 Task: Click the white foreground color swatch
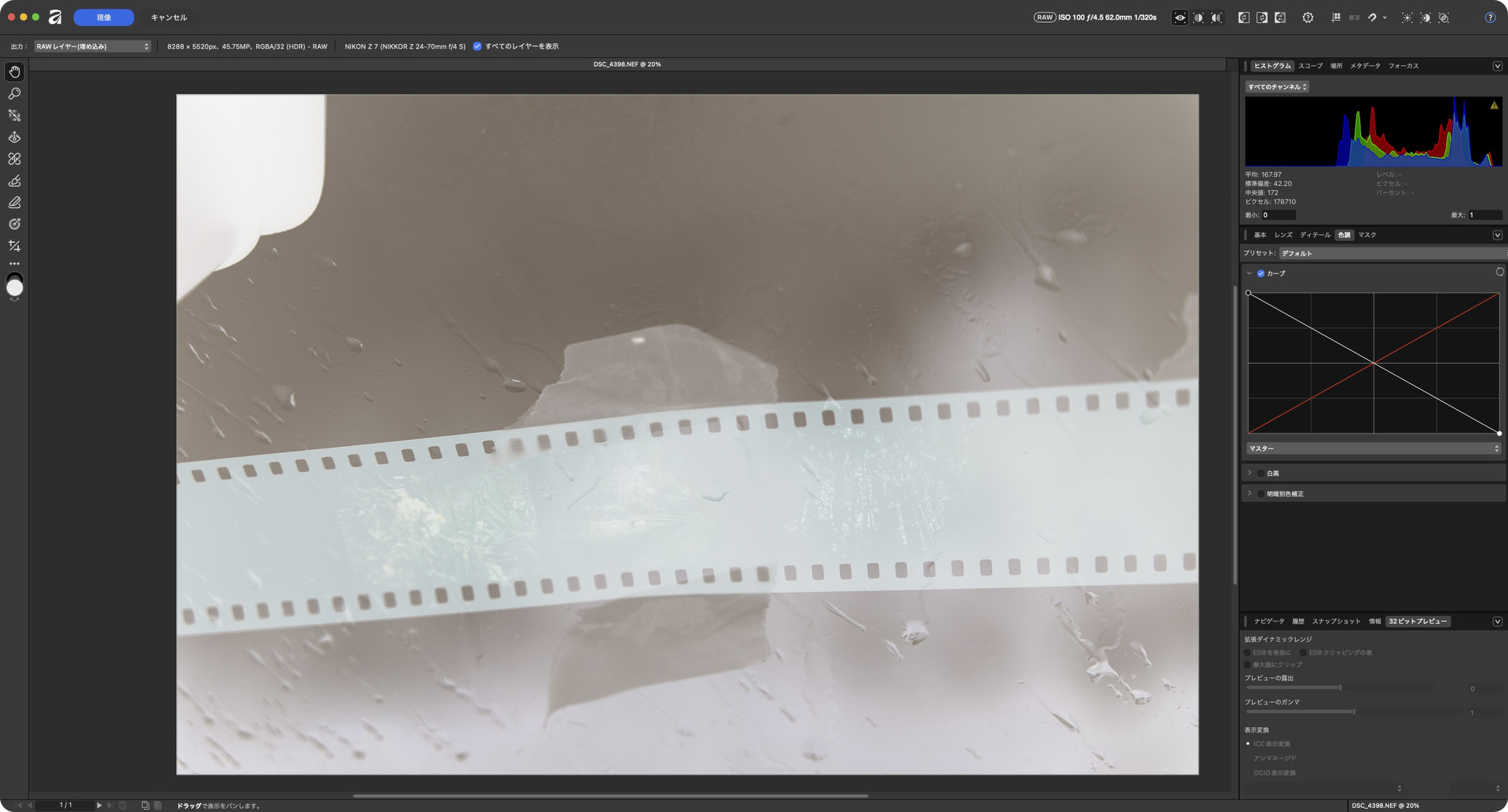[14, 288]
